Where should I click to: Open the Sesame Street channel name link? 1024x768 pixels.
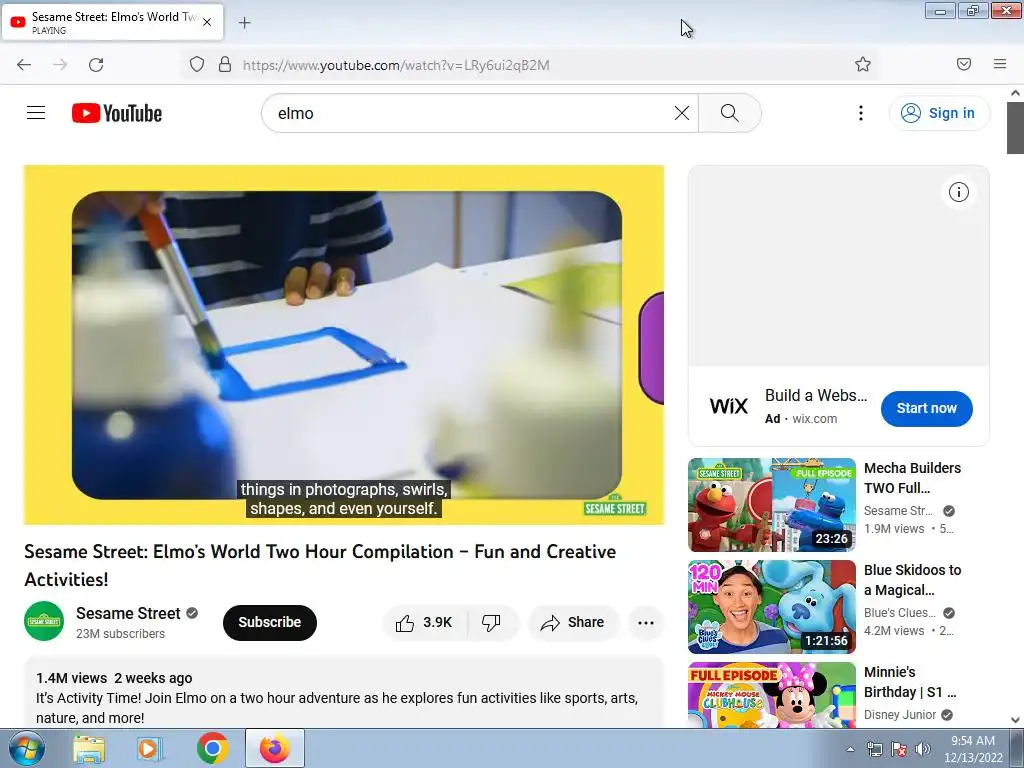point(128,613)
